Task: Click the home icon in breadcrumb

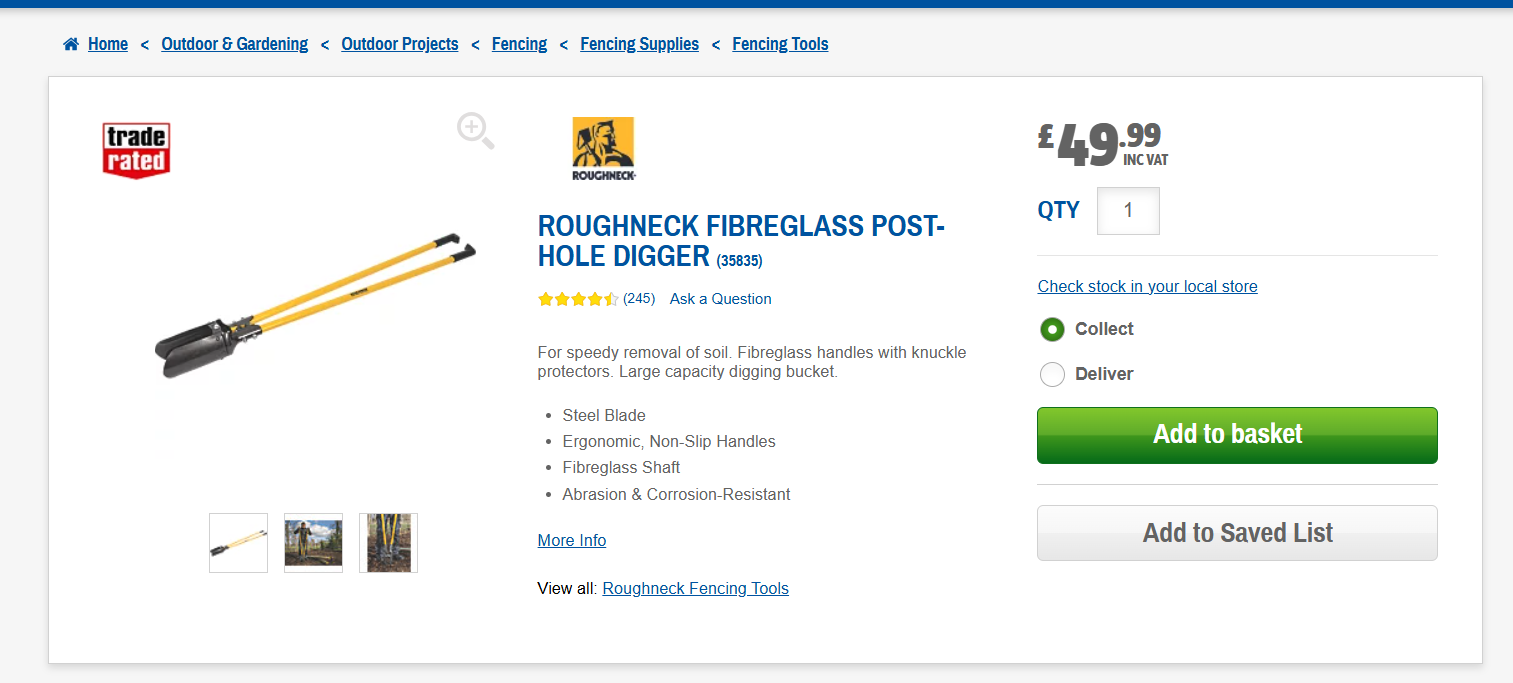Action: pos(71,44)
